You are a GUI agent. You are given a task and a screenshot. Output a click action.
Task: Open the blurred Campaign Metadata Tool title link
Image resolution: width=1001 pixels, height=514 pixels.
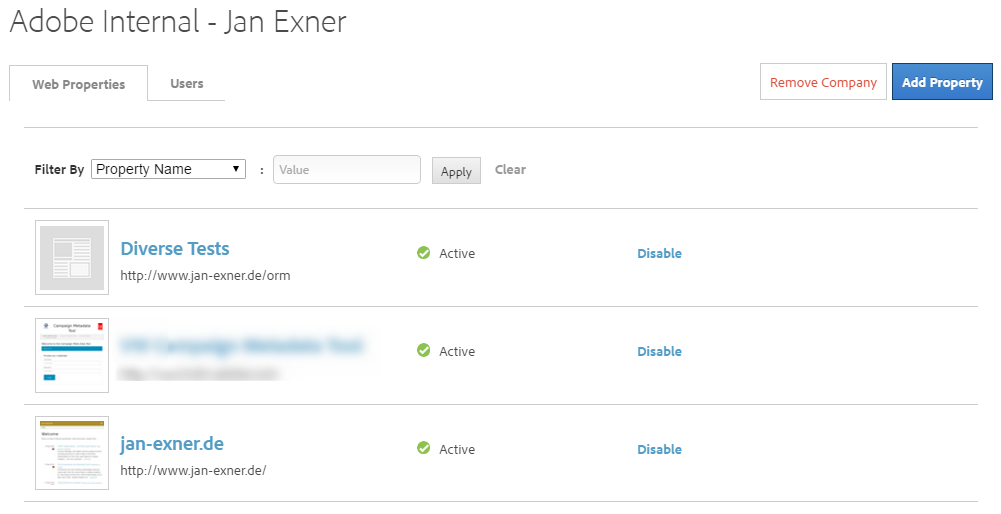tap(242, 347)
